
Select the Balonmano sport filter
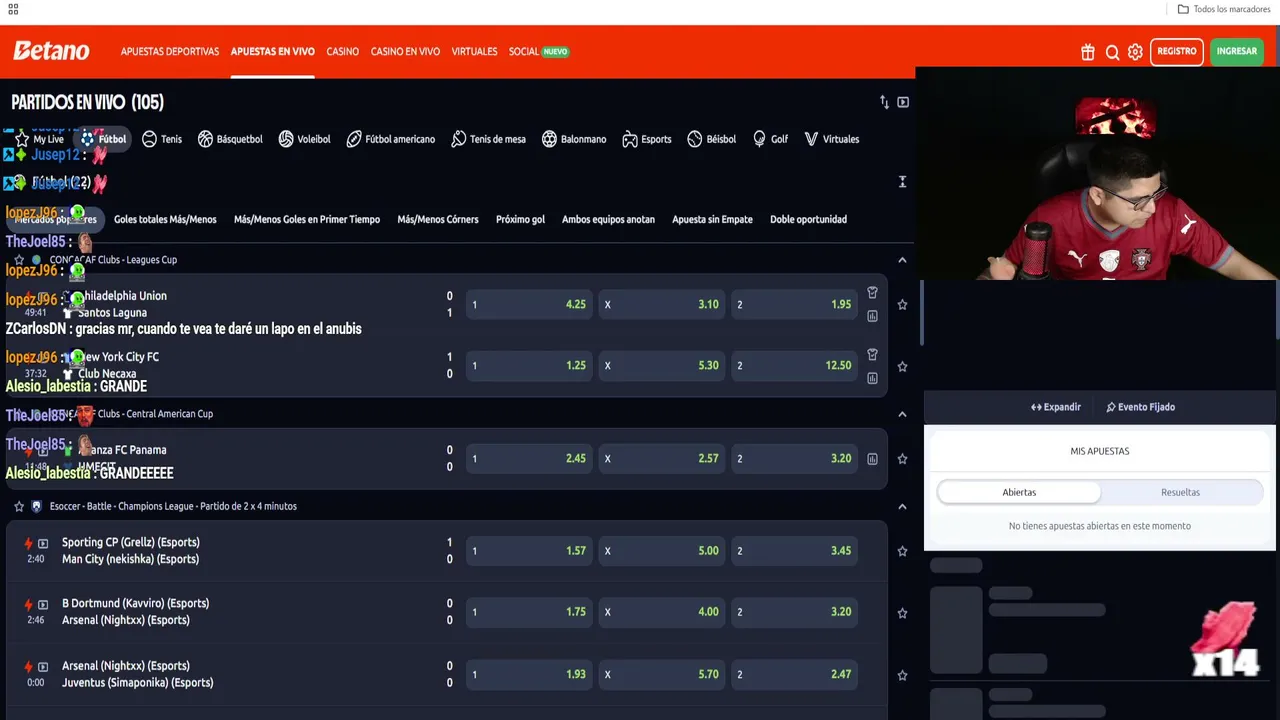click(574, 139)
